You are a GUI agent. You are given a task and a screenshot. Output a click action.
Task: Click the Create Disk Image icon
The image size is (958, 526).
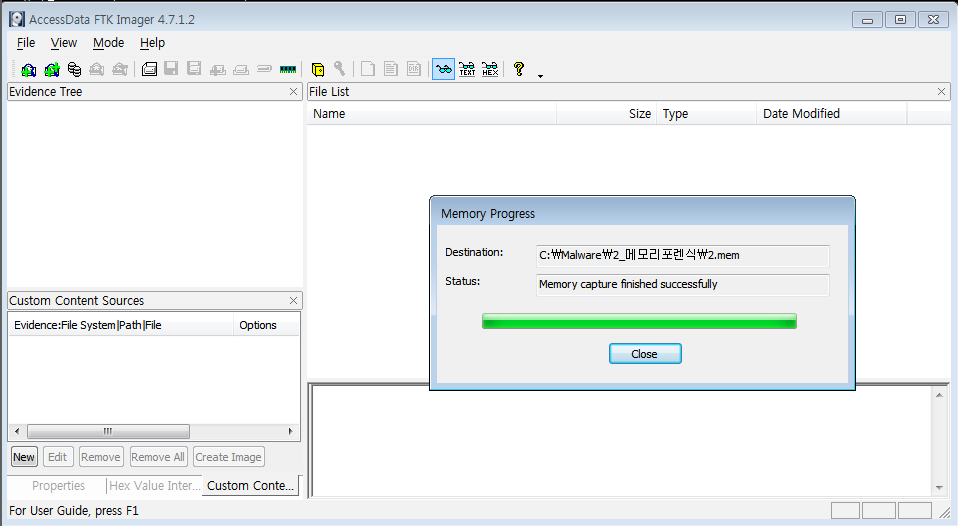[x=149, y=69]
